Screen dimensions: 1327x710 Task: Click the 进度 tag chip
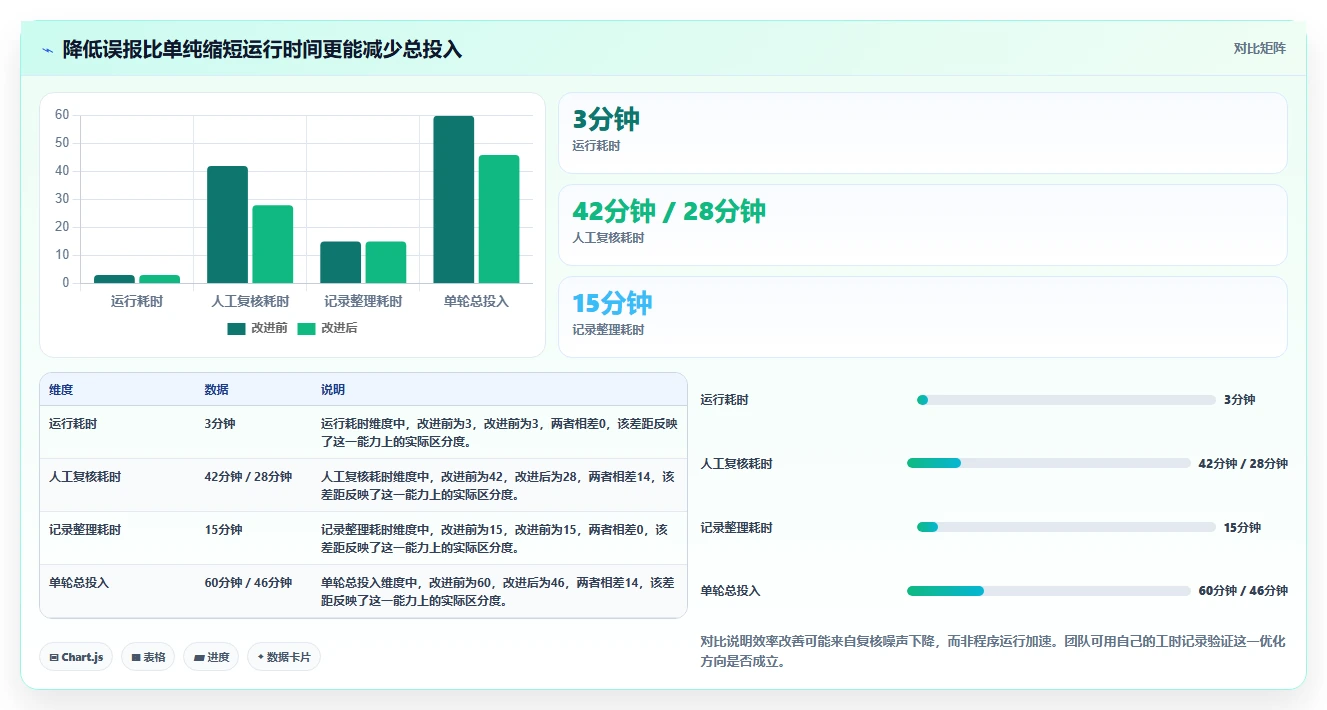(211, 657)
